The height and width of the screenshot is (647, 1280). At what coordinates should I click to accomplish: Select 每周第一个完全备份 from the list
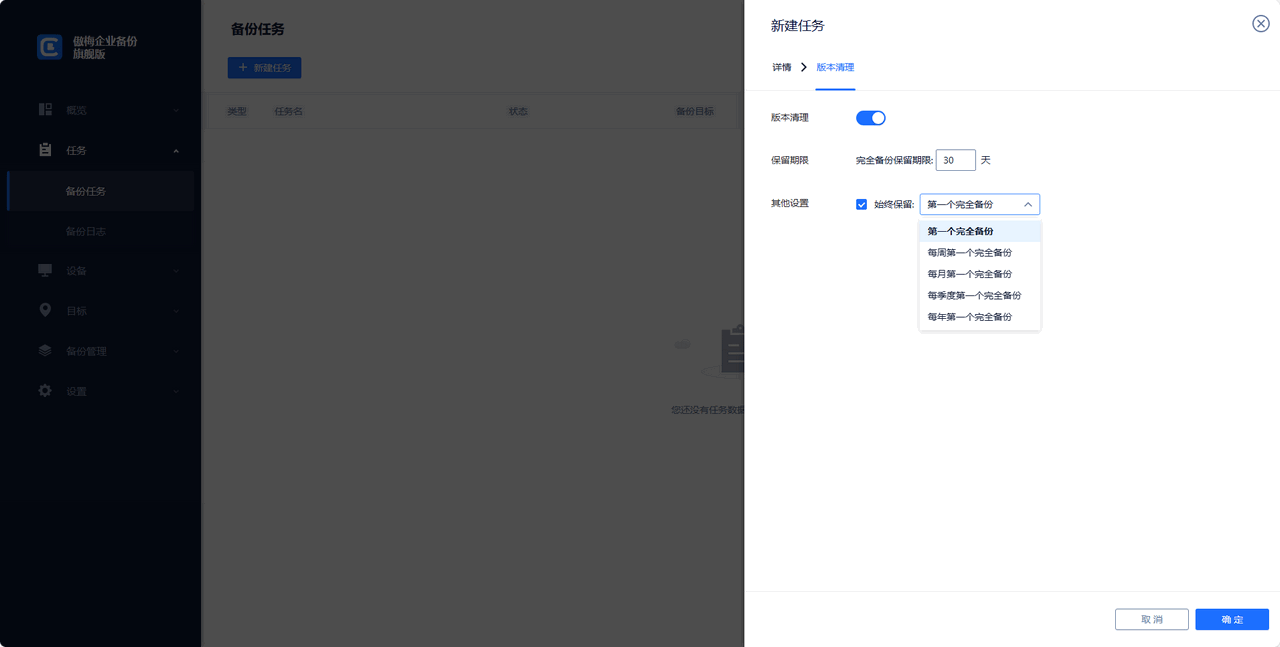click(x=969, y=253)
